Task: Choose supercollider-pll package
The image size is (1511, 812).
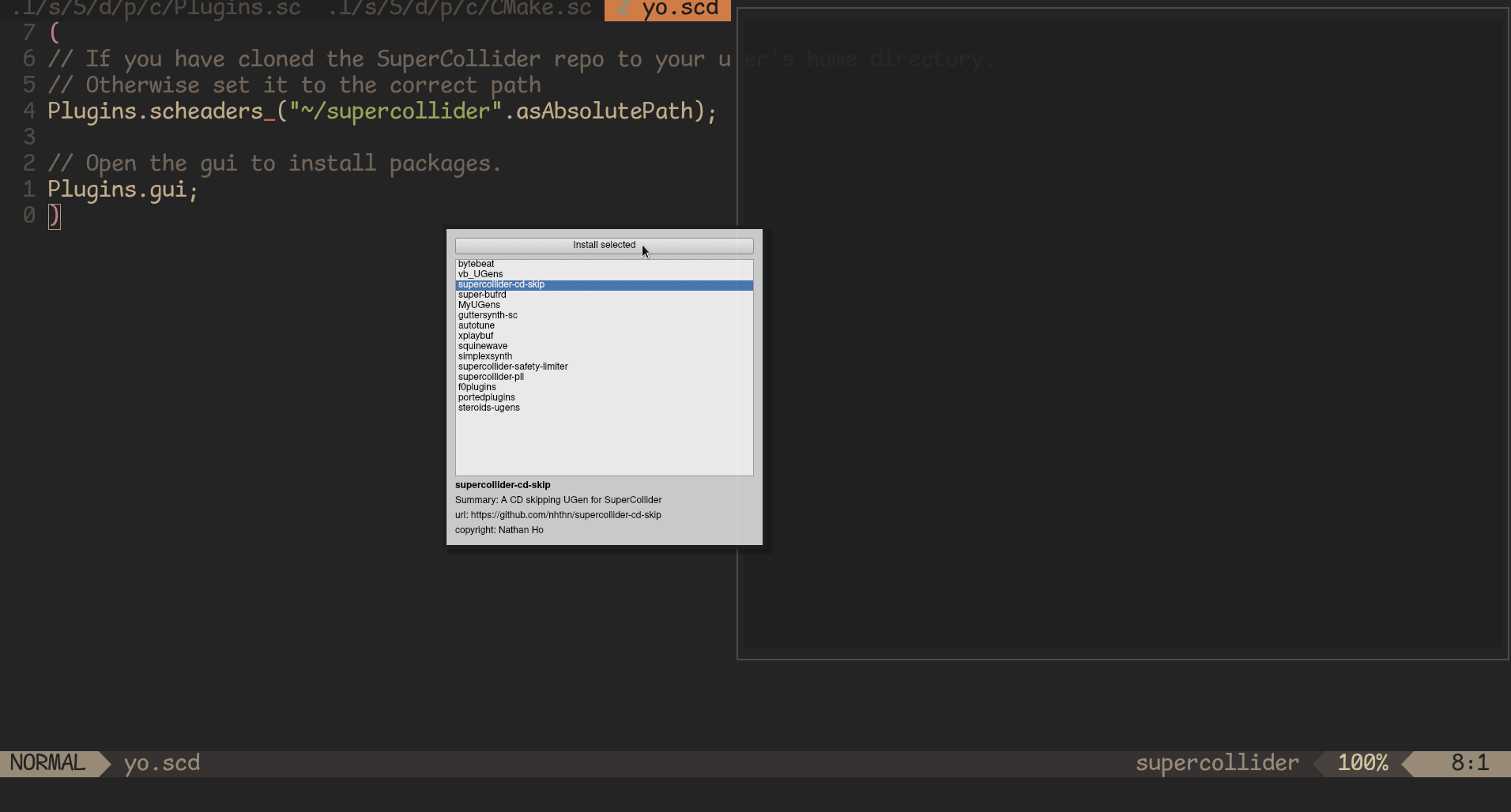Action: pos(604,378)
